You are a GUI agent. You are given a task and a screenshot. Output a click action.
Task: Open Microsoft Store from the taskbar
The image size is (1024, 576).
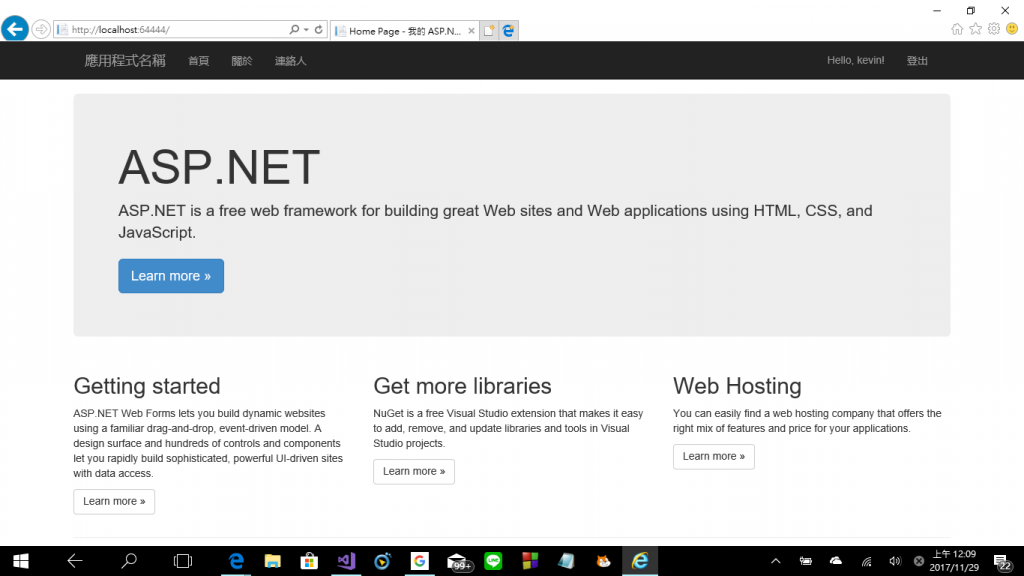309,561
